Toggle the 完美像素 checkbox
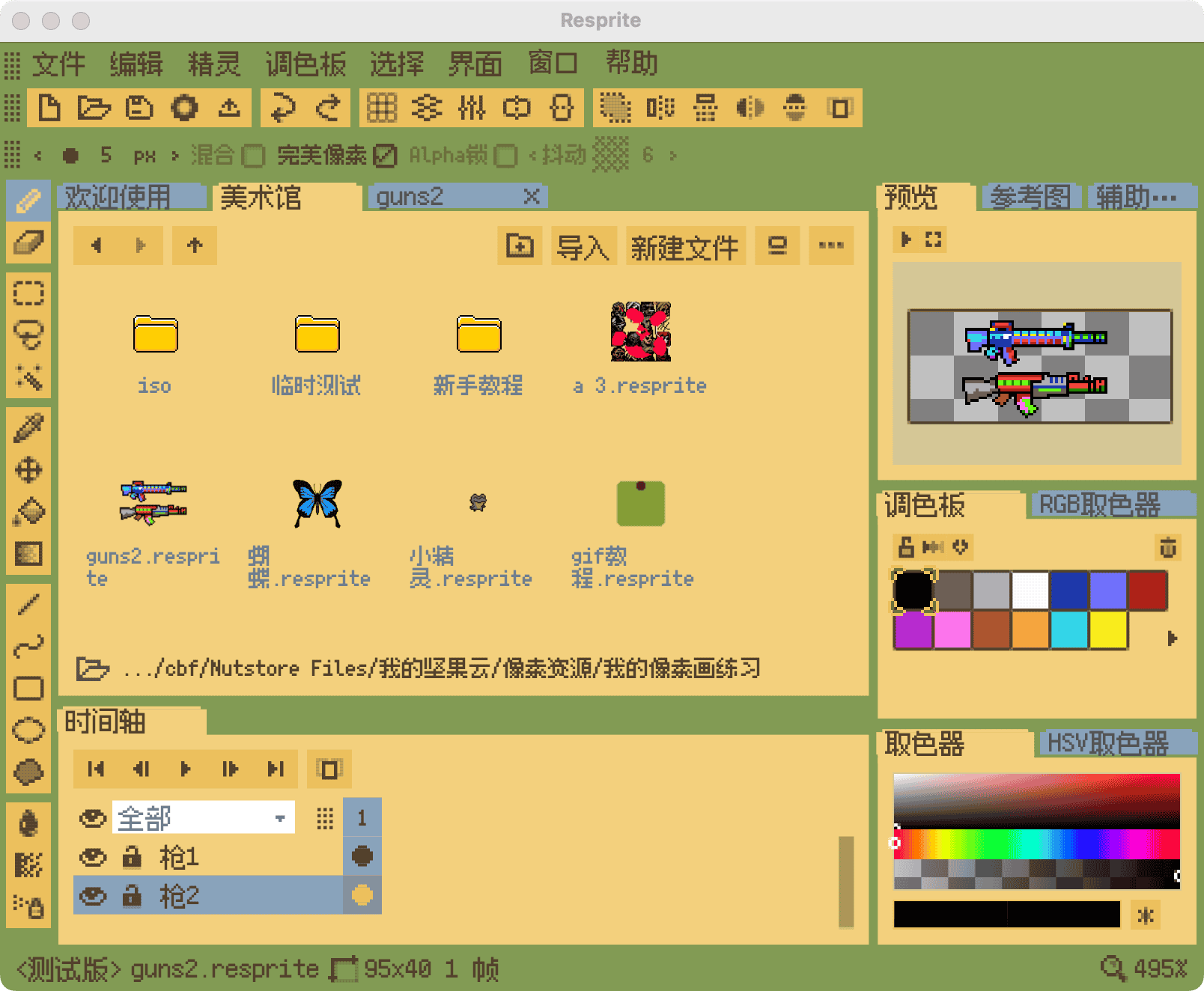1204x991 pixels. [385, 156]
